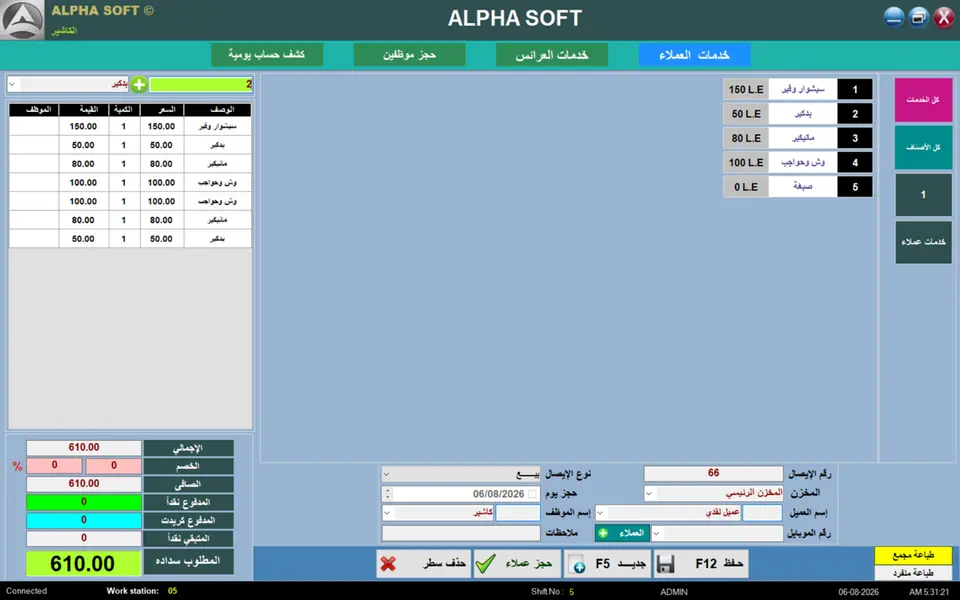Click the حذف سطر delete line button
This screenshot has height=600, width=960.
pyautogui.click(x=424, y=563)
